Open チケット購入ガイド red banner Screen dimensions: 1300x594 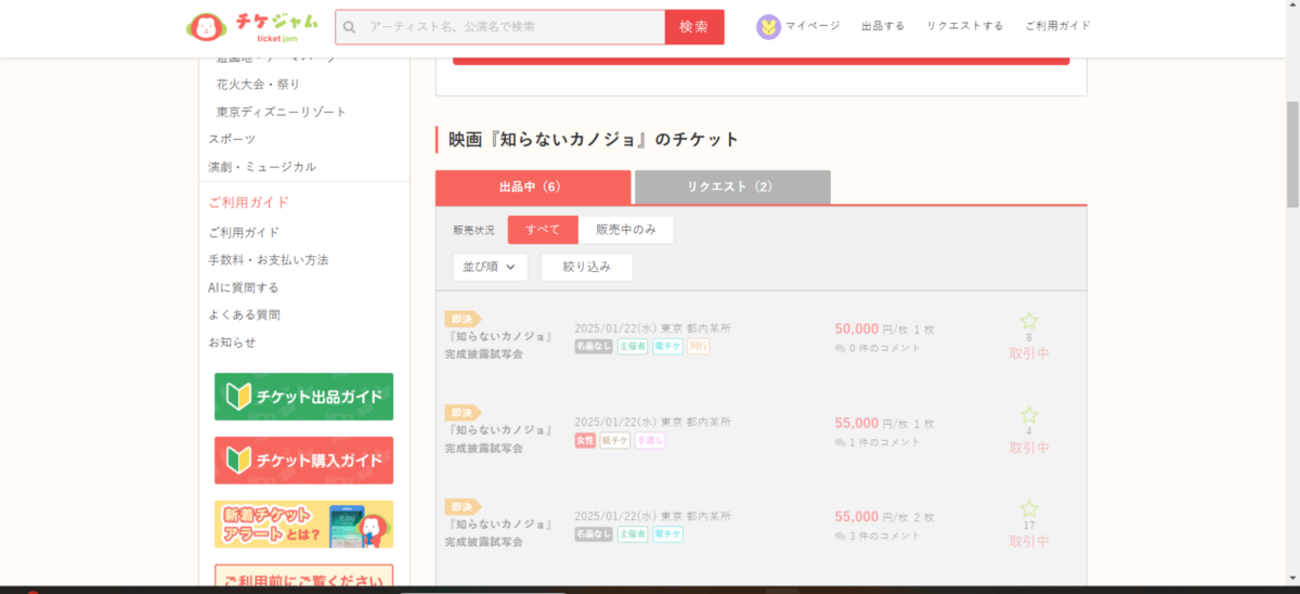[304, 461]
